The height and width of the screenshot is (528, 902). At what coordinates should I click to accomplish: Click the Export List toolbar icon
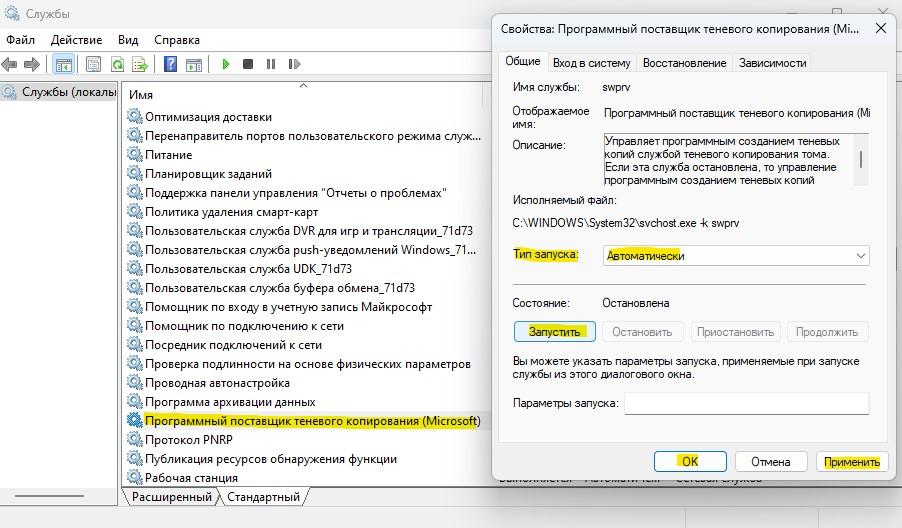140,64
